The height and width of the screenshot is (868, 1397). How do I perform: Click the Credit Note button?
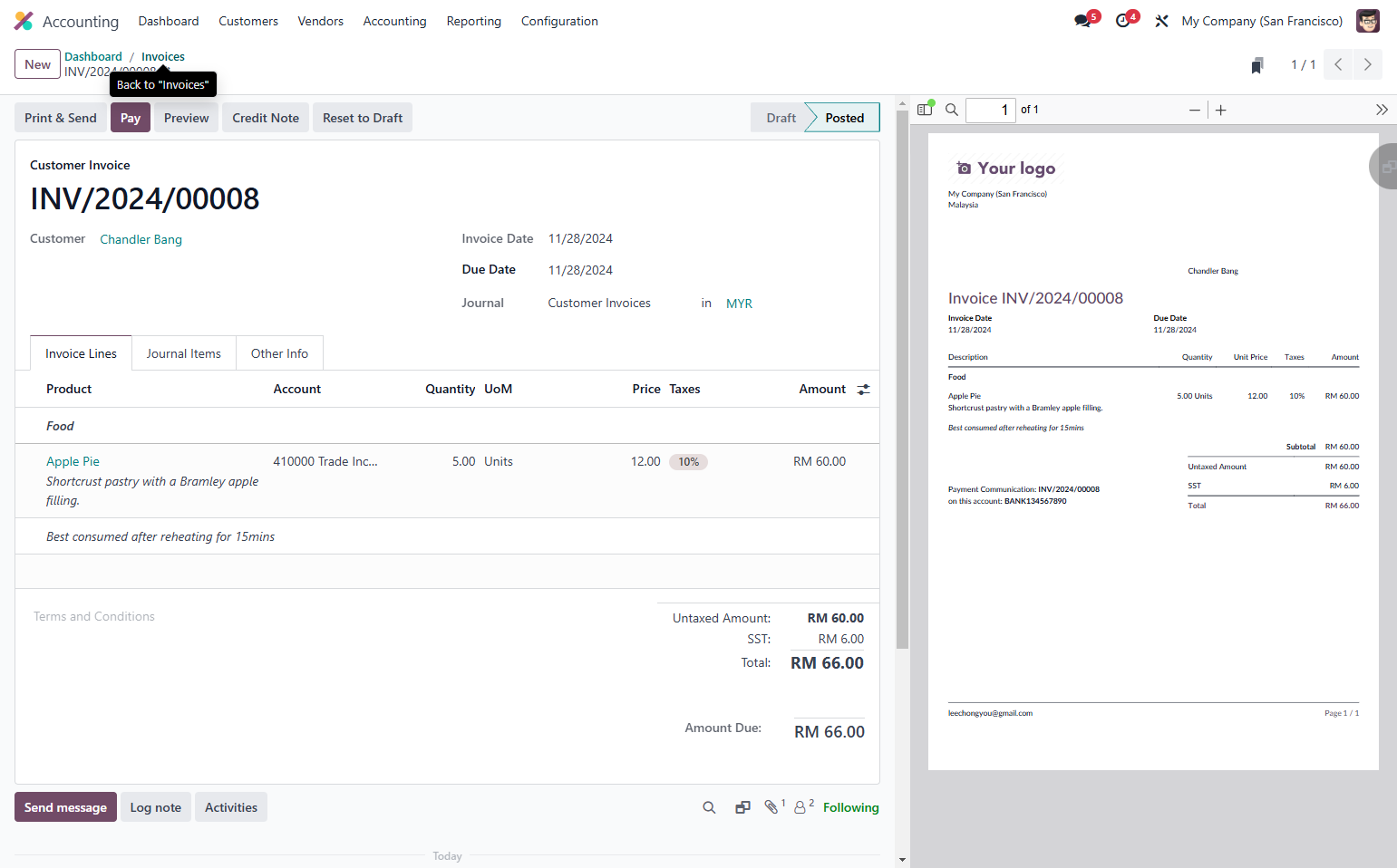(266, 118)
